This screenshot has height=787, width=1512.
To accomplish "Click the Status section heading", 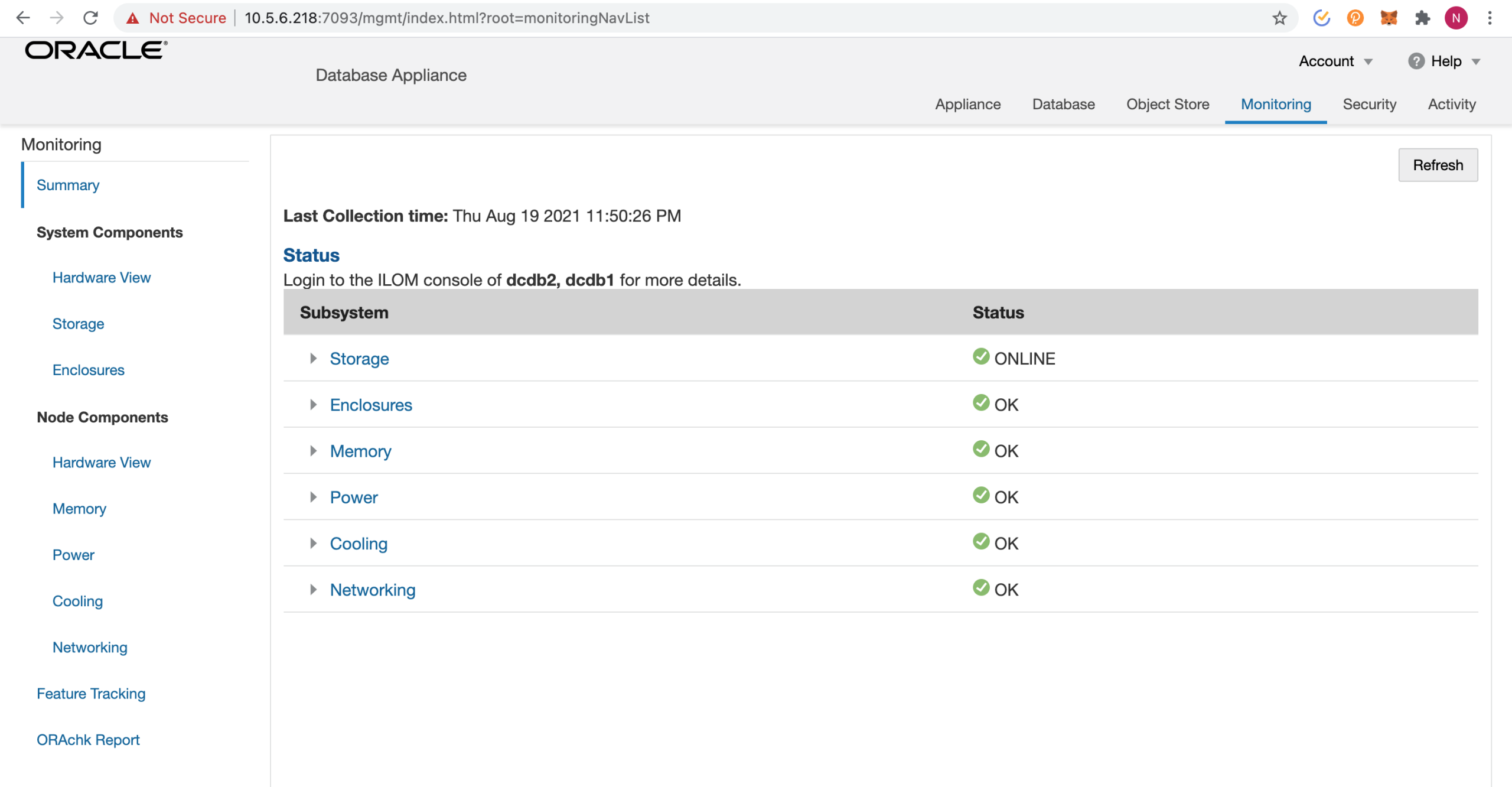I will [311, 255].
